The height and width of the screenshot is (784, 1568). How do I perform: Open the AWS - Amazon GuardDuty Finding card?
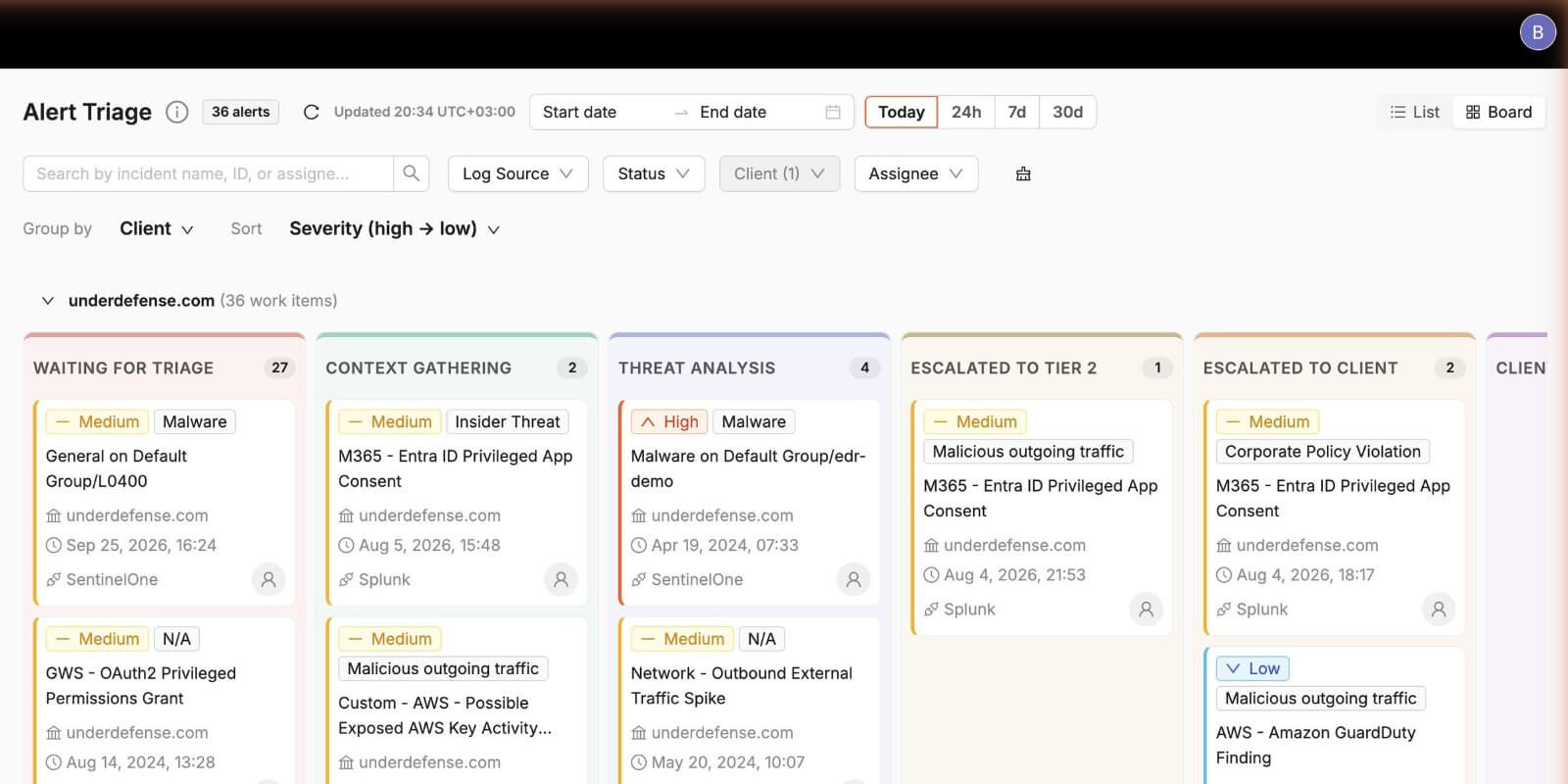(1335, 715)
